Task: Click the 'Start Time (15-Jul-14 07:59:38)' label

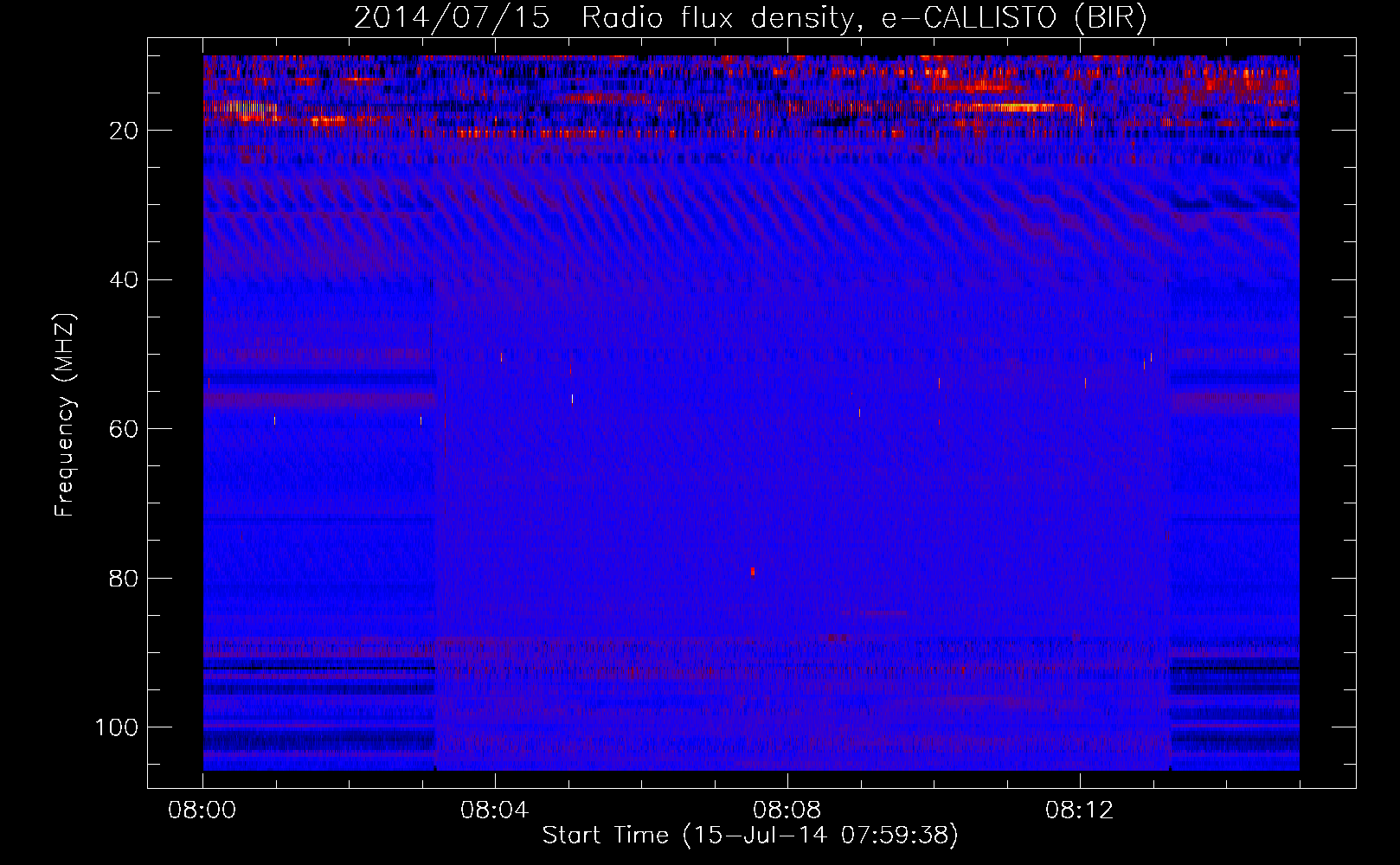Action: (x=750, y=836)
